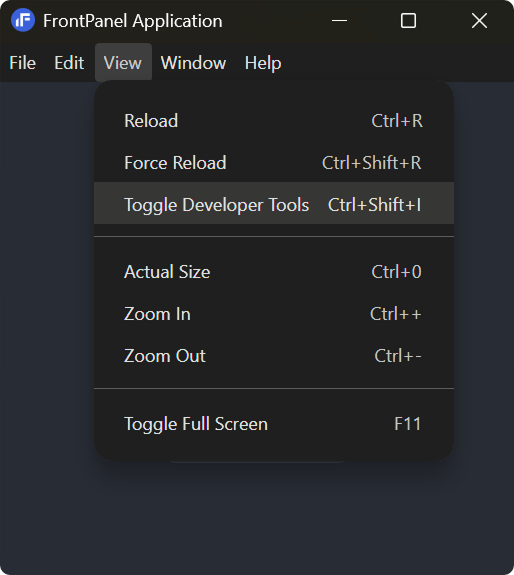Reset zoom with Actual Size

pos(274,272)
